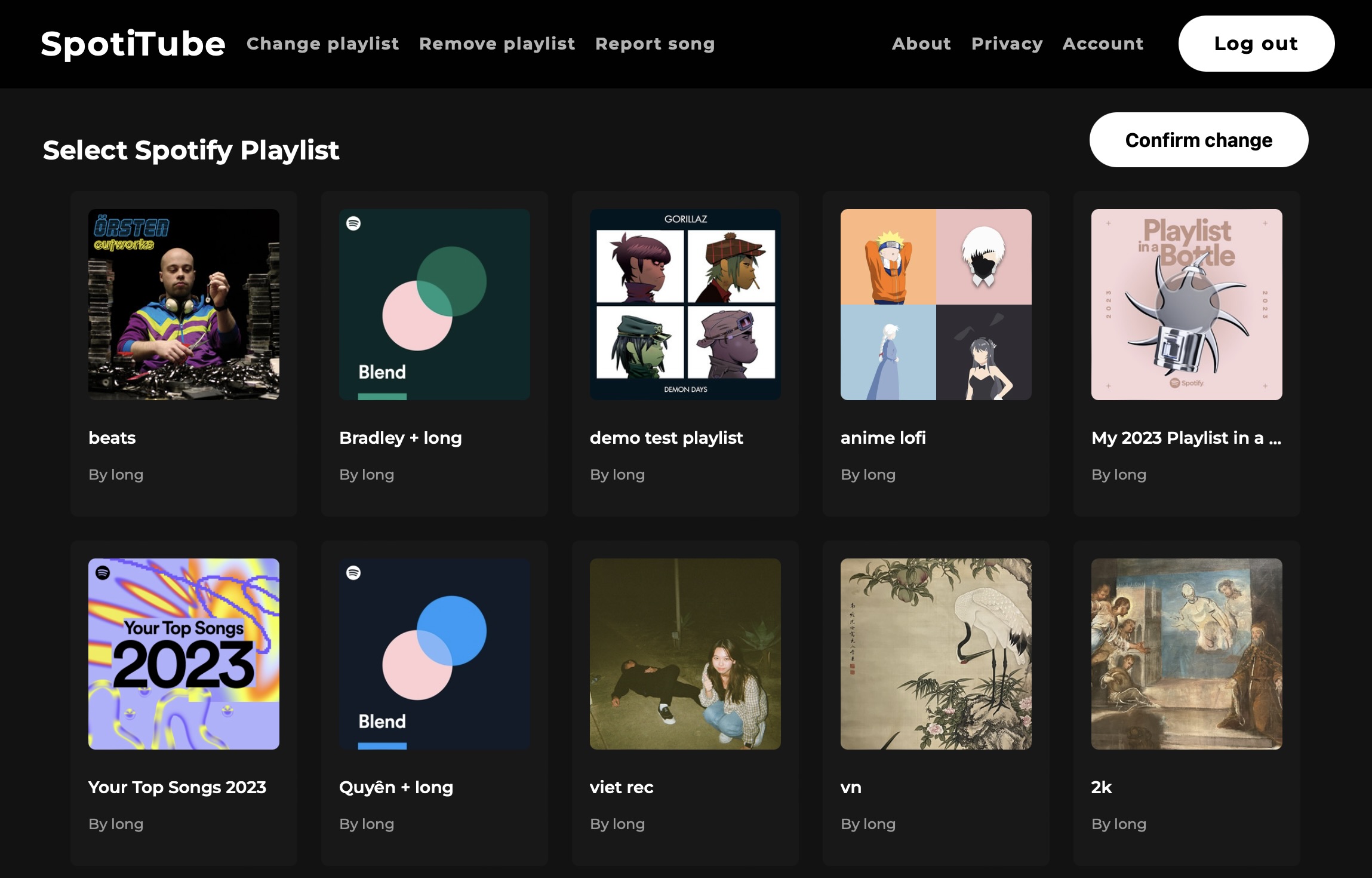1372x878 pixels.
Task: Click the 'vn' playlist title
Action: click(x=851, y=787)
